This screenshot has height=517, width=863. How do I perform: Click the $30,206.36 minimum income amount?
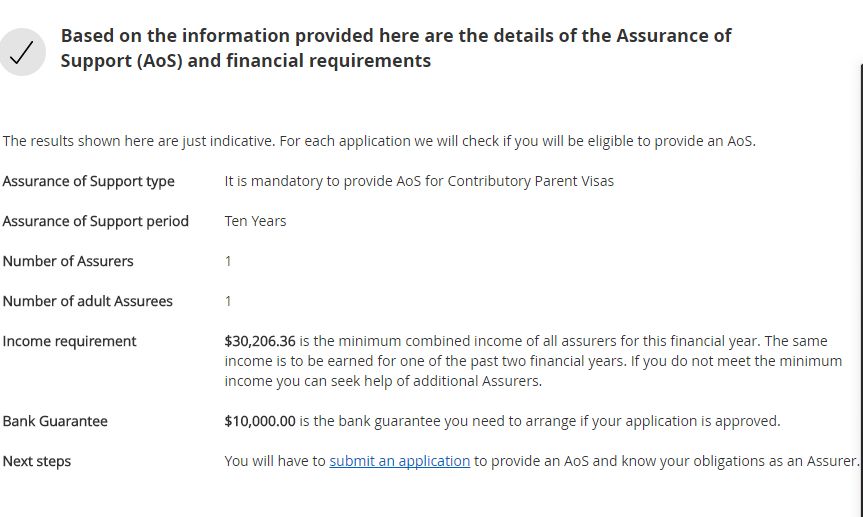(260, 341)
